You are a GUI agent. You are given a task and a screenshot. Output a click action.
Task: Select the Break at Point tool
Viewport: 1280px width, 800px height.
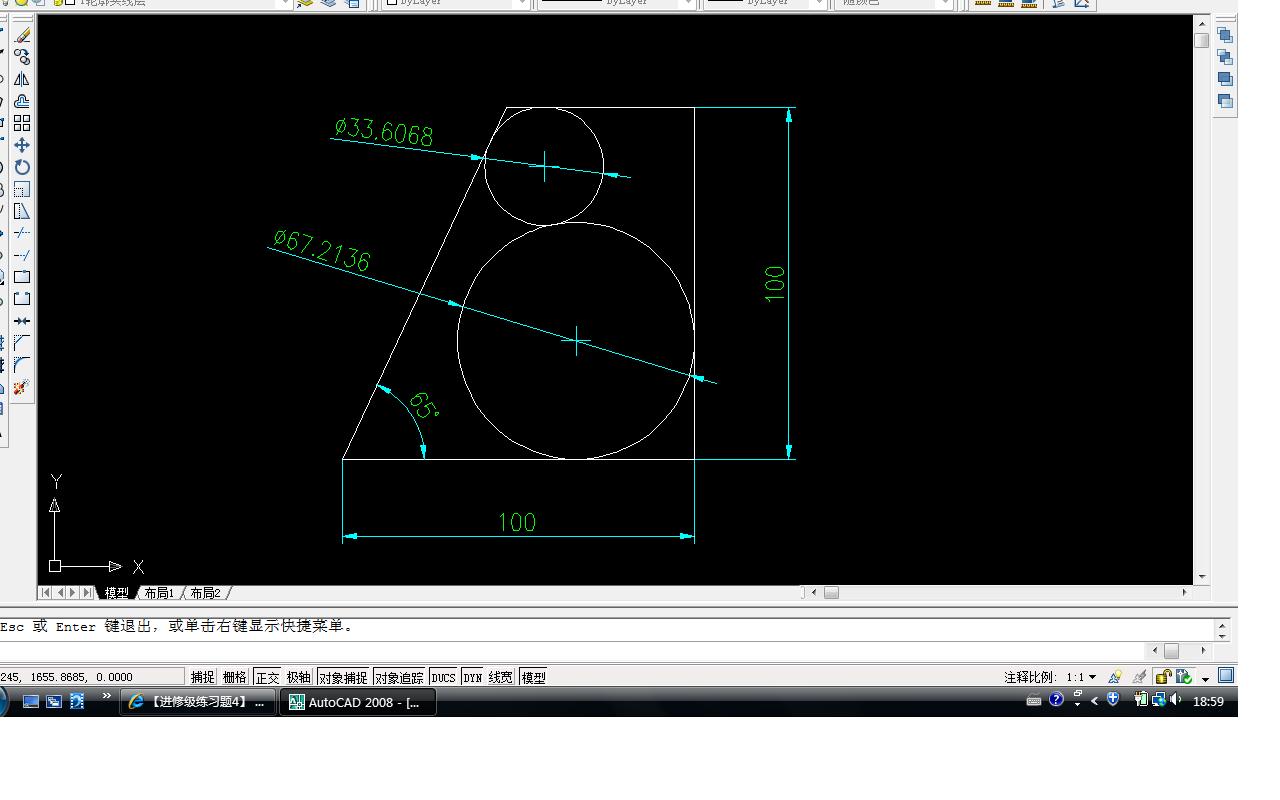coord(22,277)
